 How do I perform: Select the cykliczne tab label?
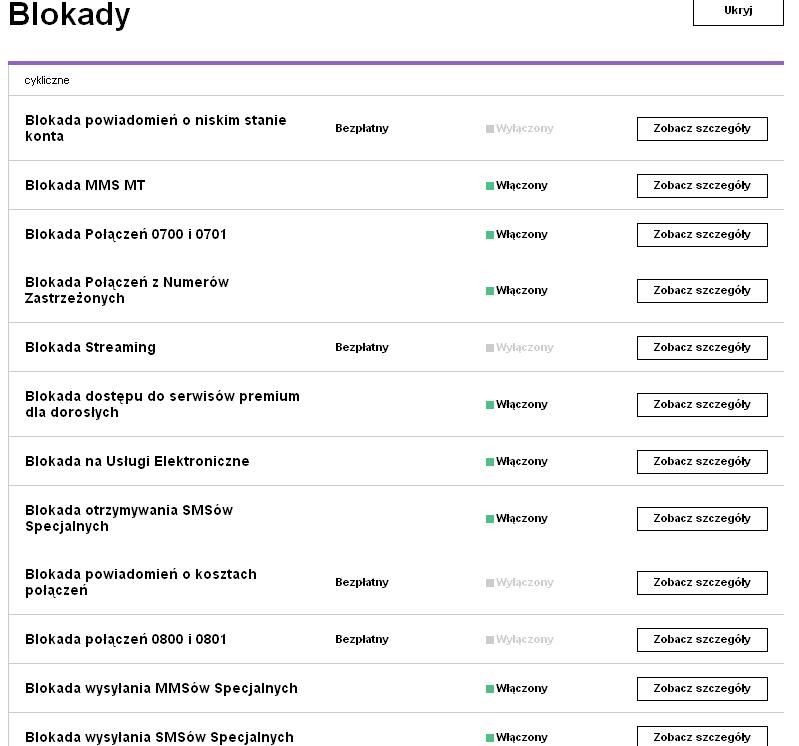click(47, 80)
